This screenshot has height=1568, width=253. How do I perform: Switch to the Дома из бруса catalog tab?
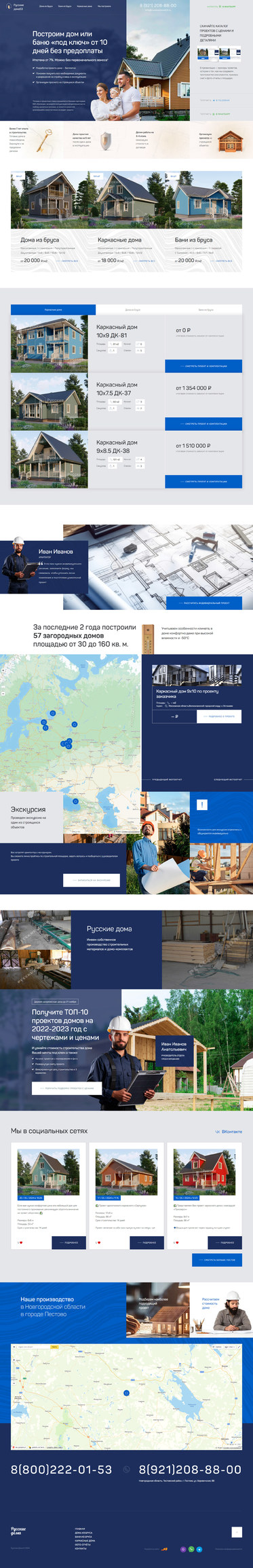(132, 309)
